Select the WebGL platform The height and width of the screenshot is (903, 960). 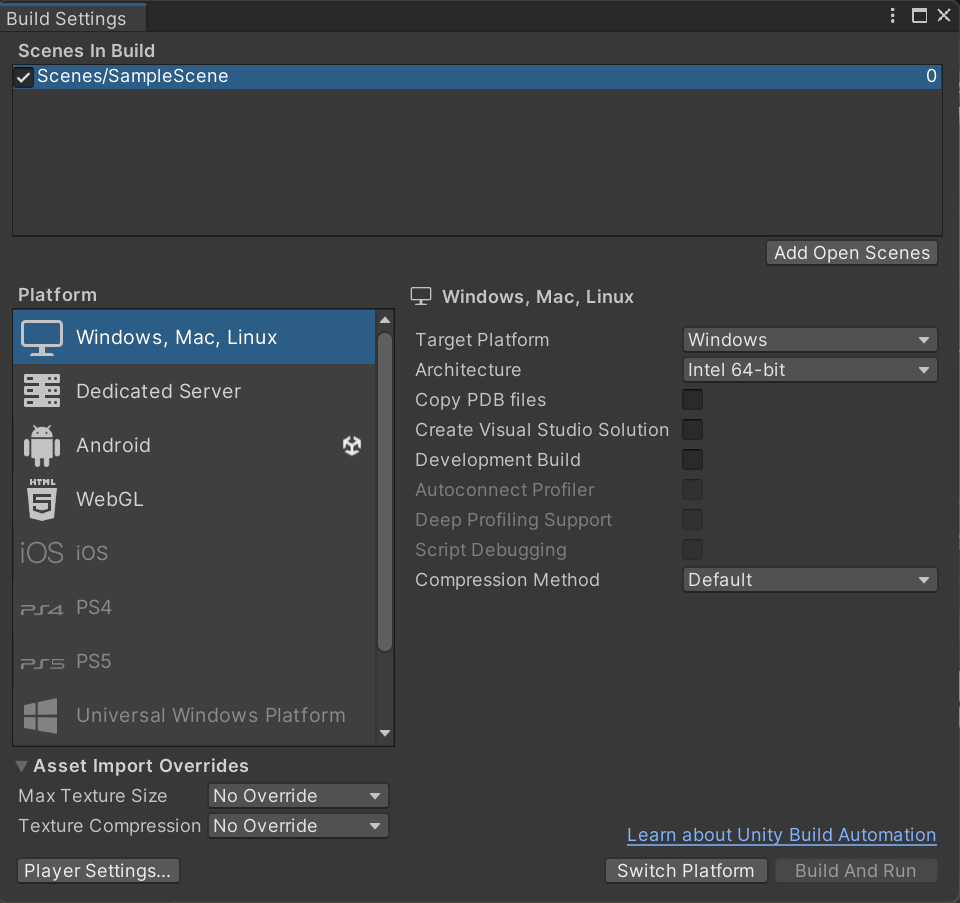(x=194, y=499)
